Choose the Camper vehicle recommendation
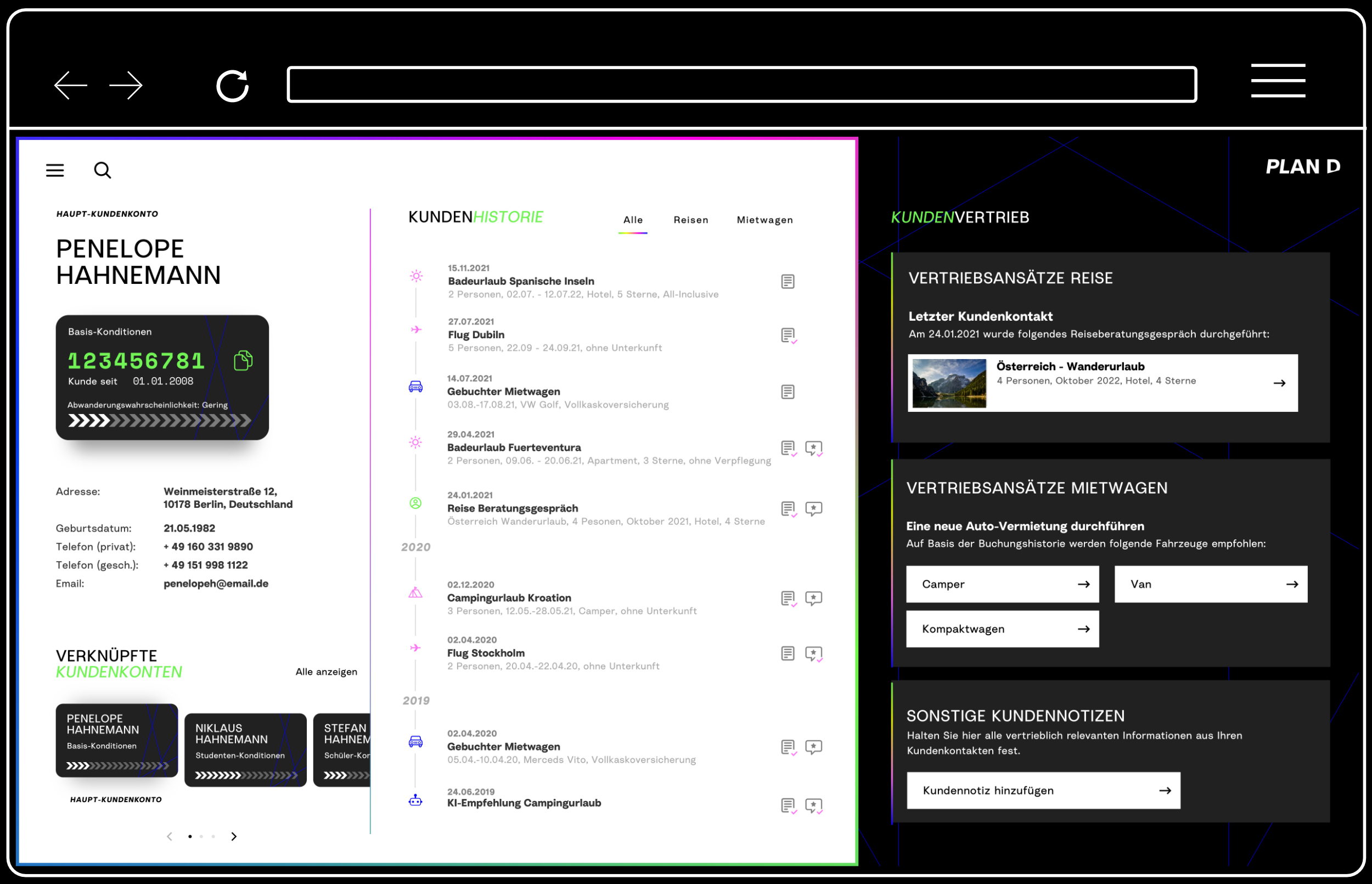Screen dimensions: 1372x884 pos(1002,584)
